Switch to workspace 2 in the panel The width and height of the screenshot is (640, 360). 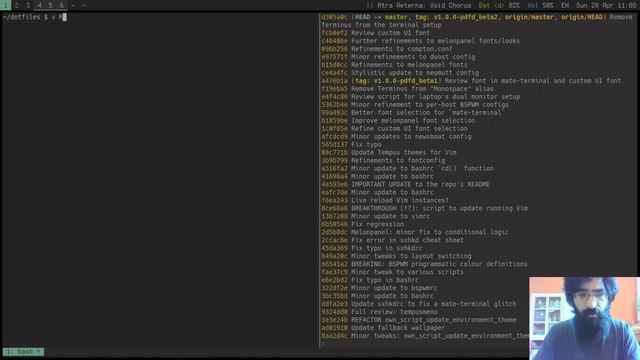coord(17,5)
